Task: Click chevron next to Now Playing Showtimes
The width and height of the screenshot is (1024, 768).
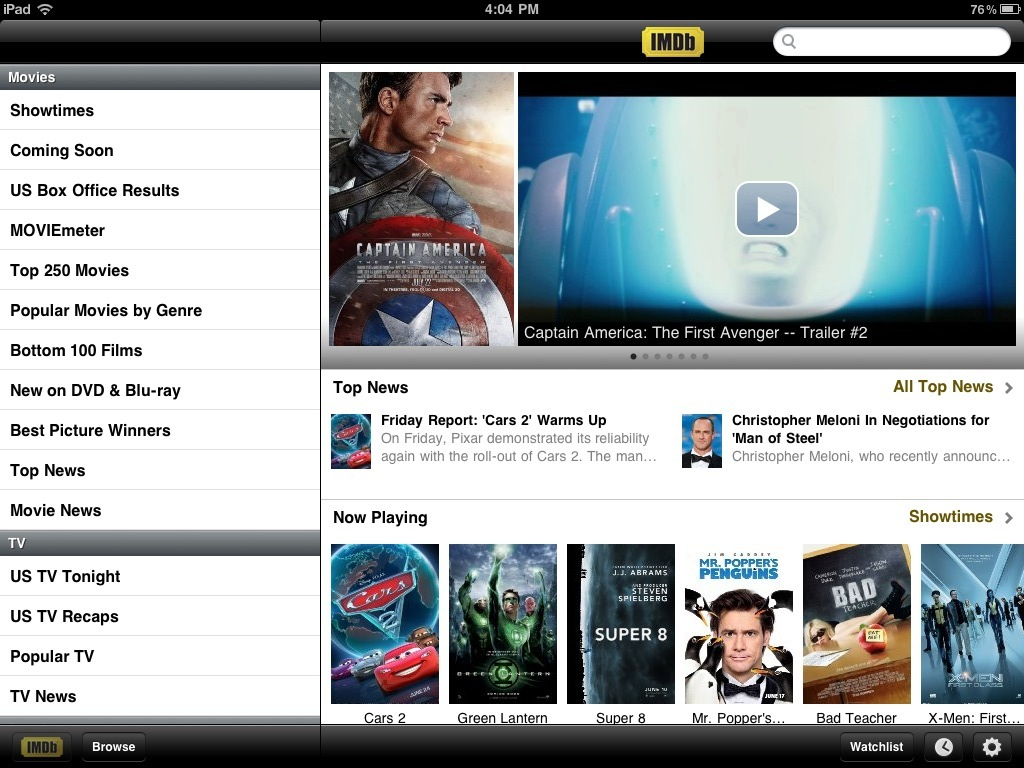Action: click(1009, 518)
